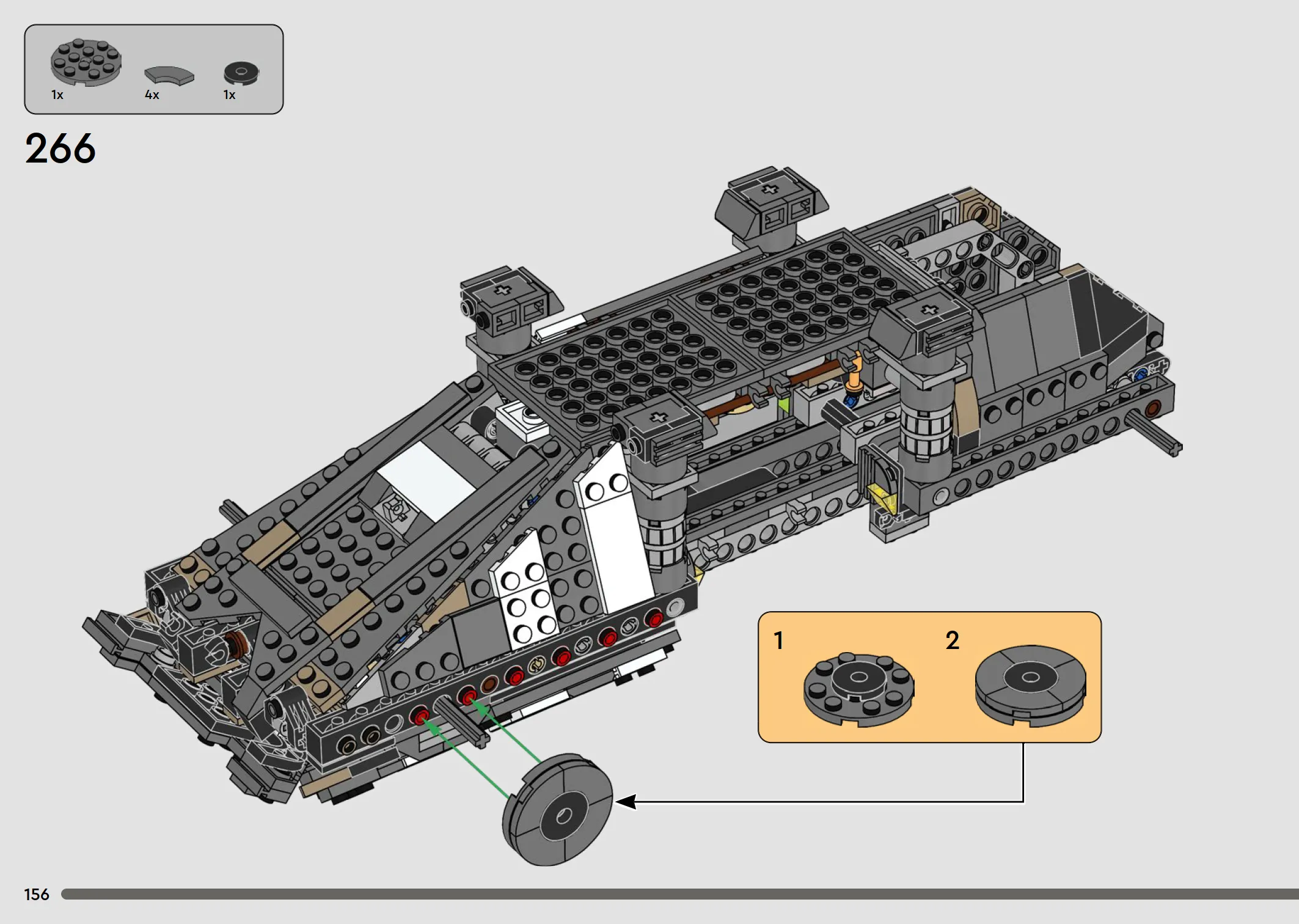
Task: Click the curved quarter tile part image
Action: [x=169, y=75]
